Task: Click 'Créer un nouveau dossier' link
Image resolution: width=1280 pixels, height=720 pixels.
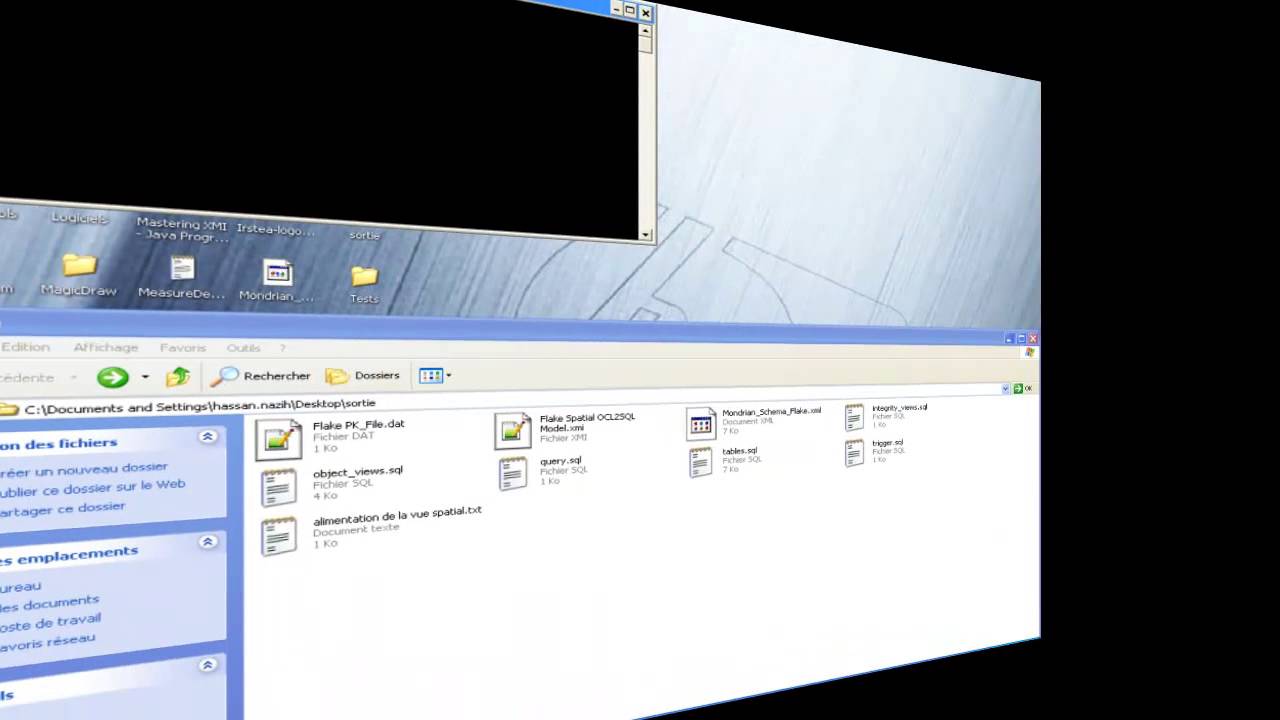Action: (84, 469)
